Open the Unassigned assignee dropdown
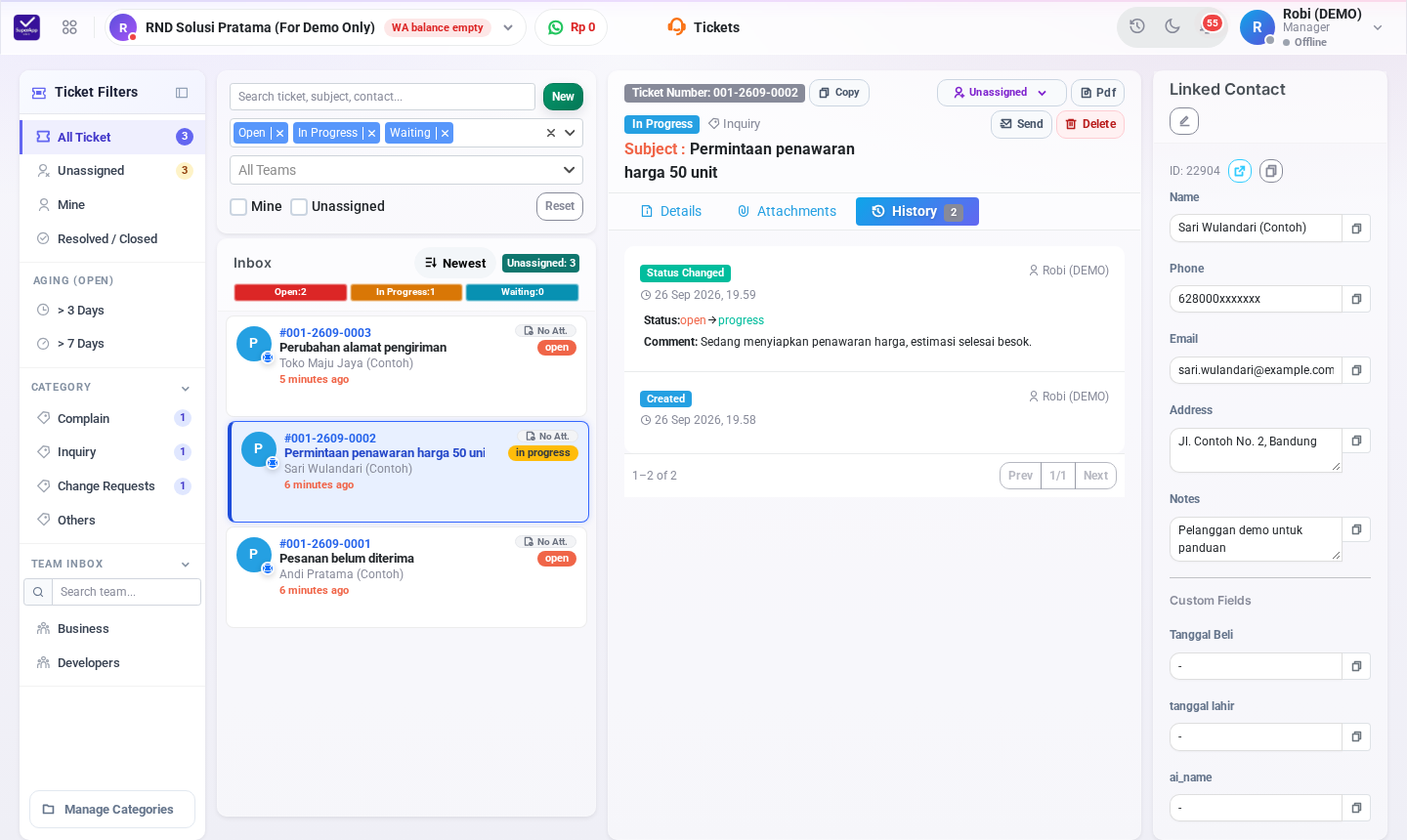 [1002, 93]
